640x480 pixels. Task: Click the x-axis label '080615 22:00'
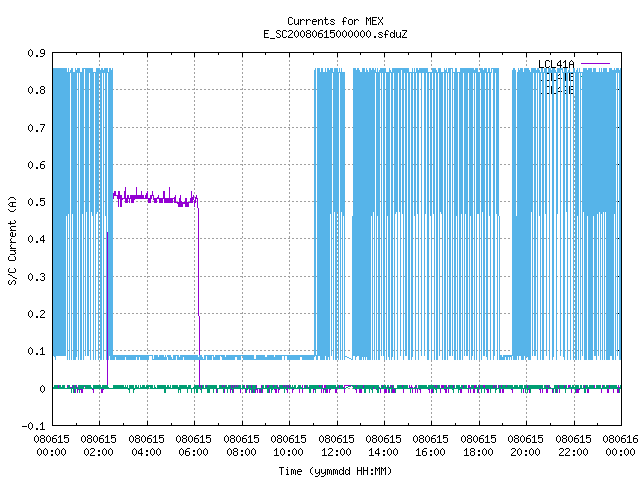click(x=573, y=446)
